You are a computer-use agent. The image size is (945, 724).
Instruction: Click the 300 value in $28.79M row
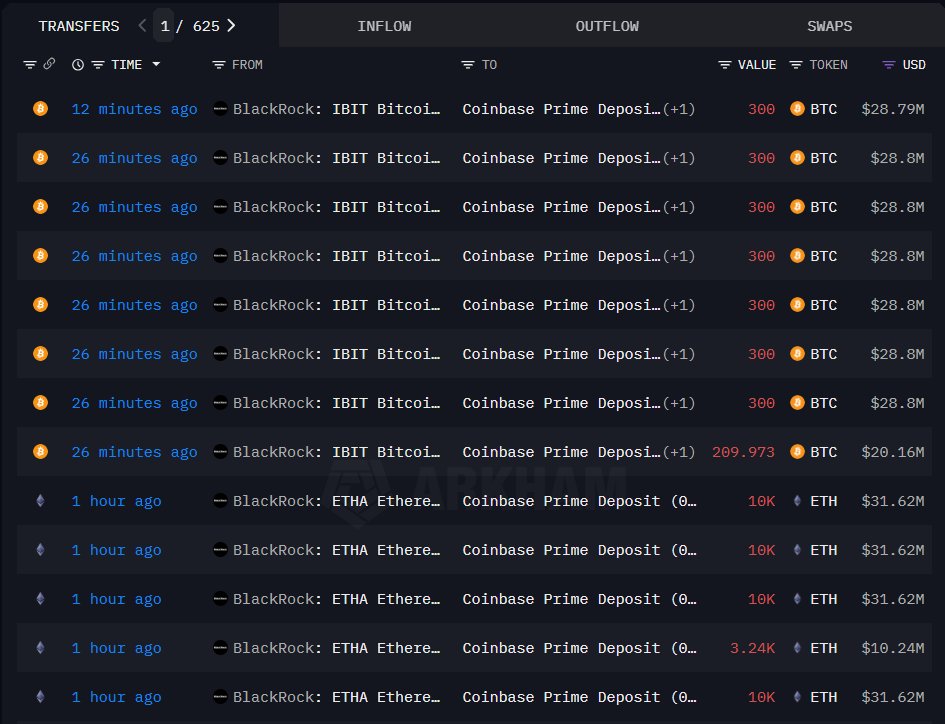pos(761,109)
